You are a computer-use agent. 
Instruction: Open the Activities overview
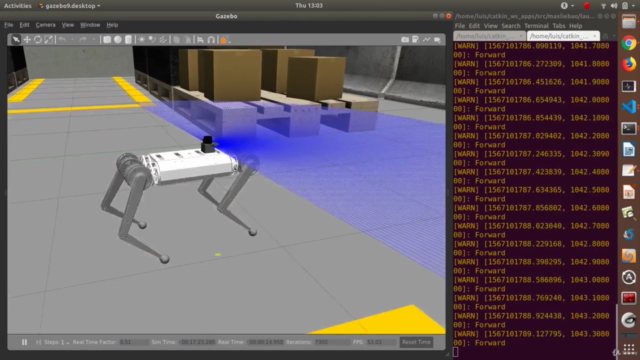(x=18, y=6)
